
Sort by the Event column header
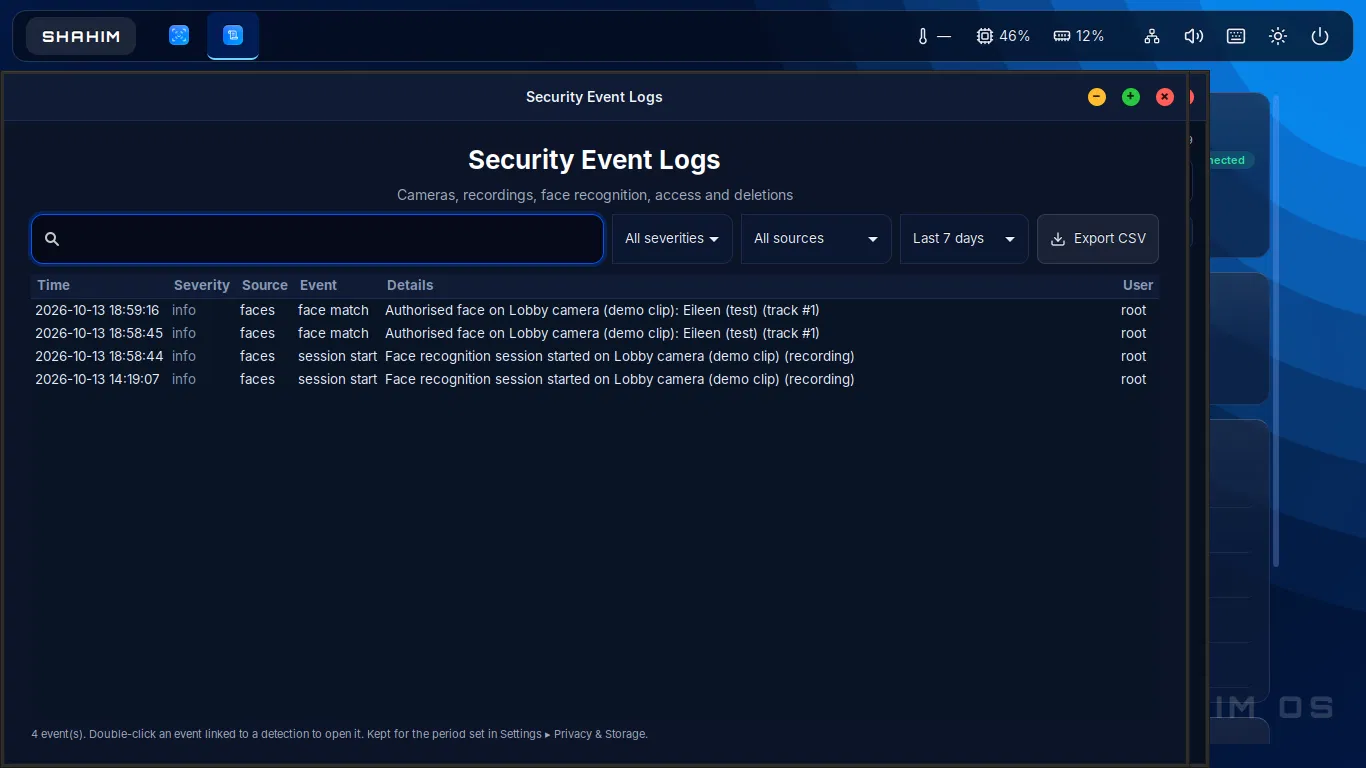[319, 285]
